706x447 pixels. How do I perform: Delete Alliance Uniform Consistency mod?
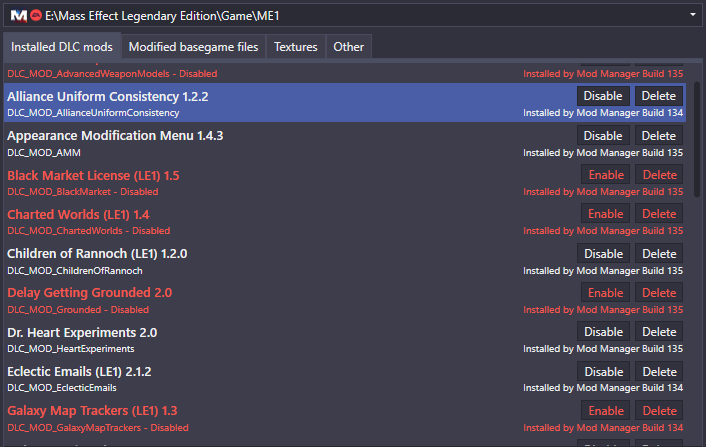point(659,96)
